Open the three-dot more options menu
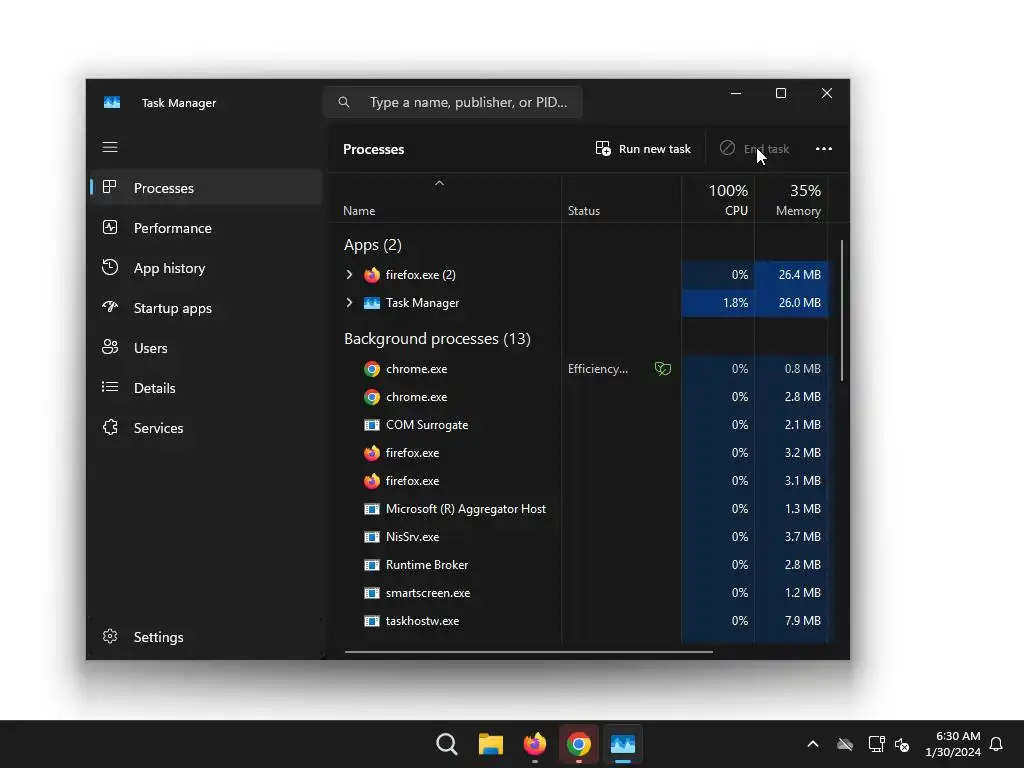 coord(824,149)
